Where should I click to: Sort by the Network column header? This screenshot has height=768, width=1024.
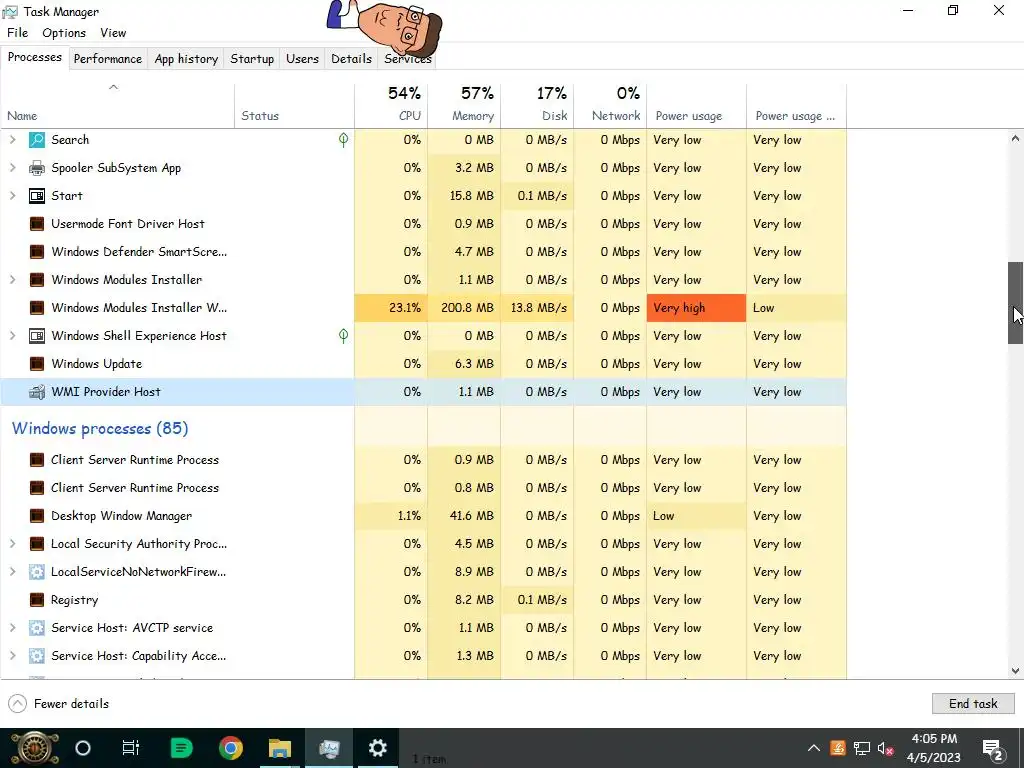point(611,104)
